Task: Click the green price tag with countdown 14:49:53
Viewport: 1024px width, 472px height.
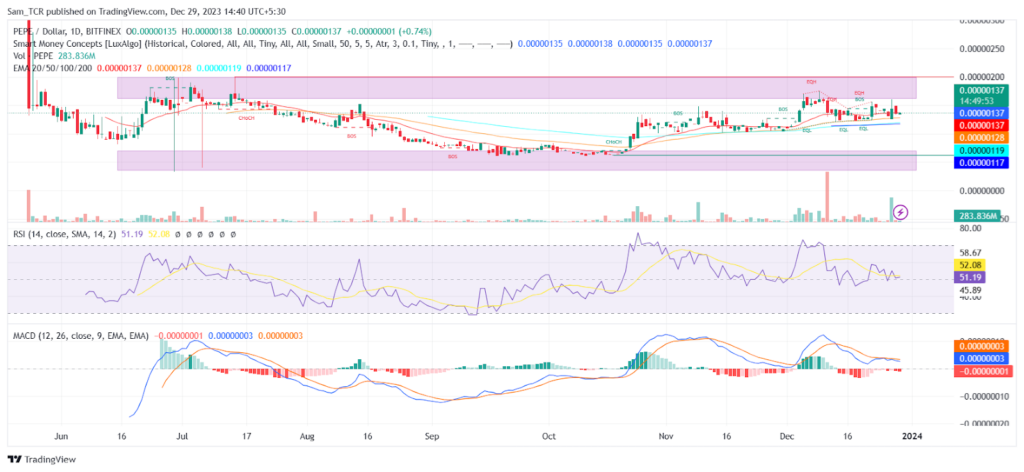Action: tap(982, 95)
